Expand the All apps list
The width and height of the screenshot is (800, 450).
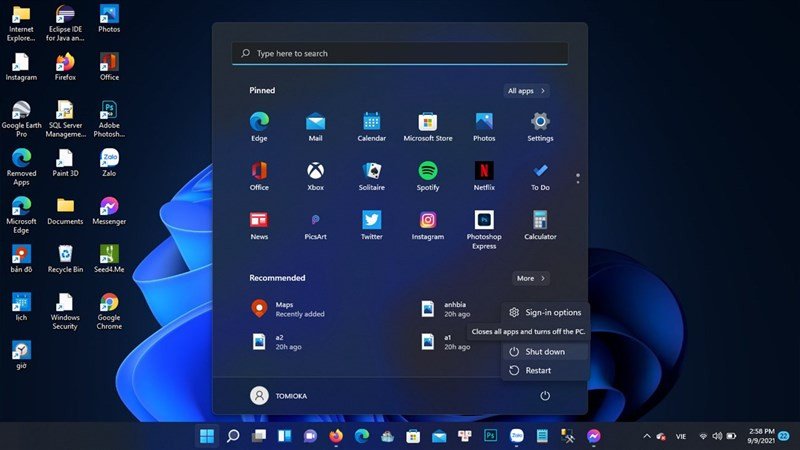(x=526, y=91)
